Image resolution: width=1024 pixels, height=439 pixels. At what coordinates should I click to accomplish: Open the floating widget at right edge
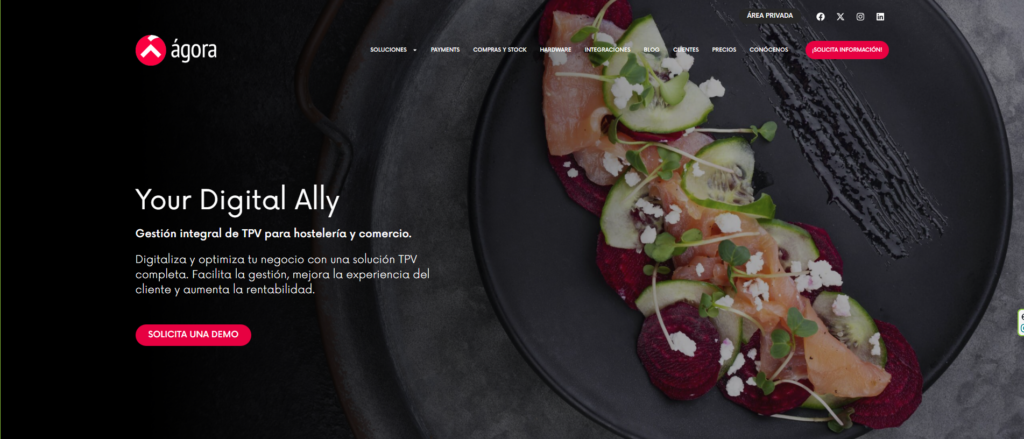point(1020,323)
